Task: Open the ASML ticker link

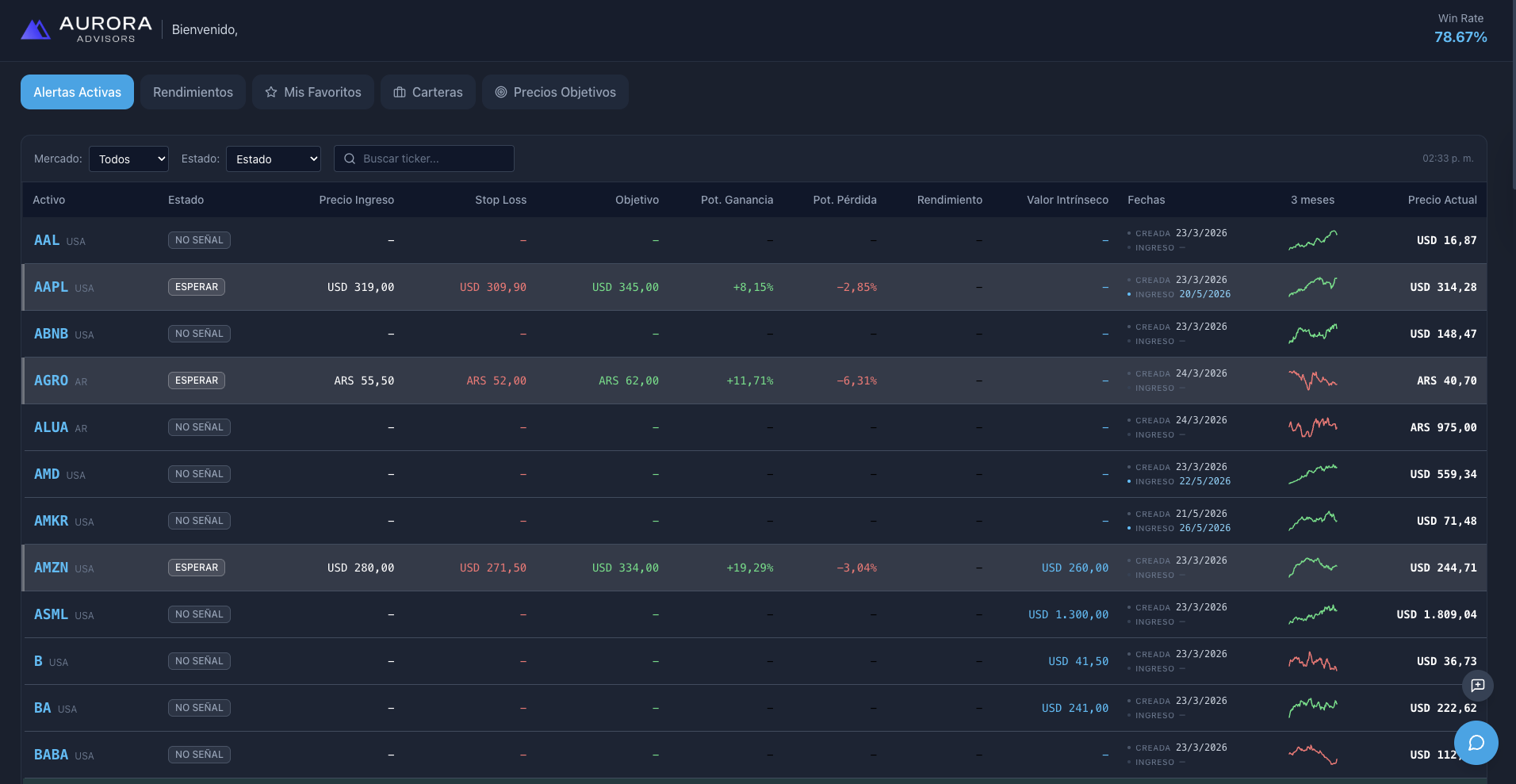Action: tap(51, 614)
